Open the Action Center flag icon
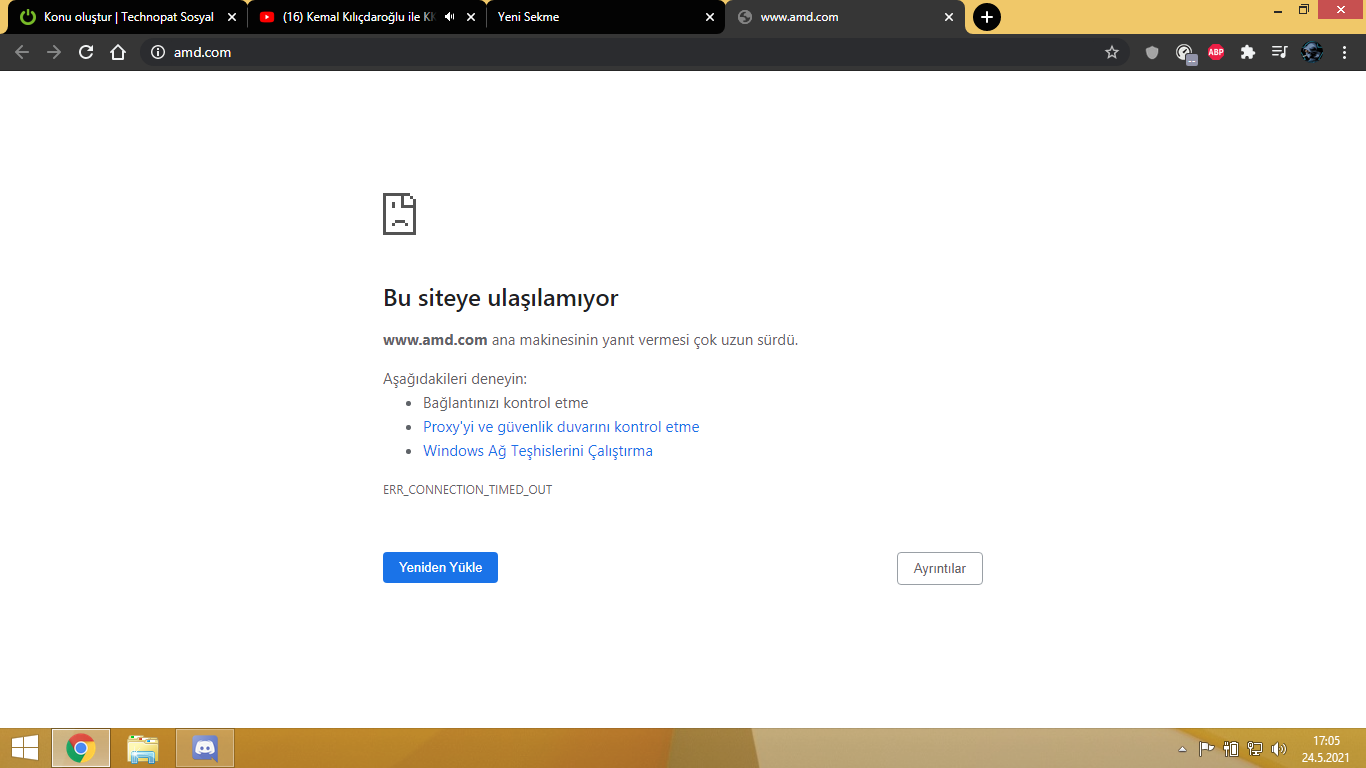 coord(1207,748)
